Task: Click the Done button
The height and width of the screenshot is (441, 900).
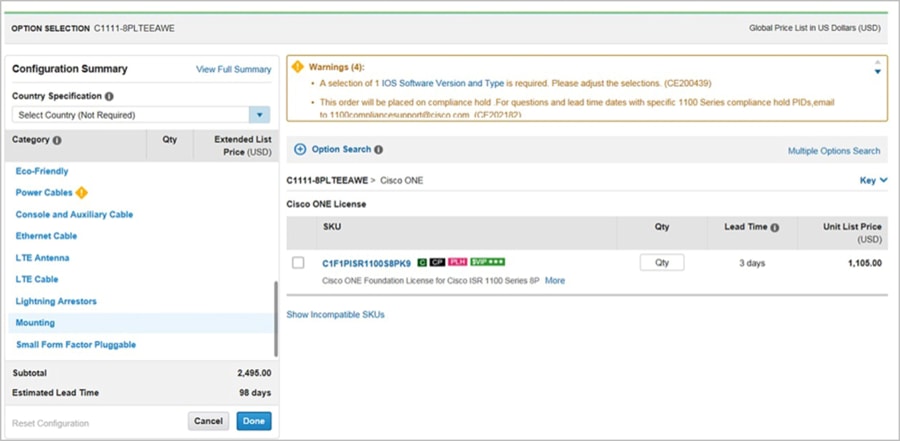Action: point(254,421)
